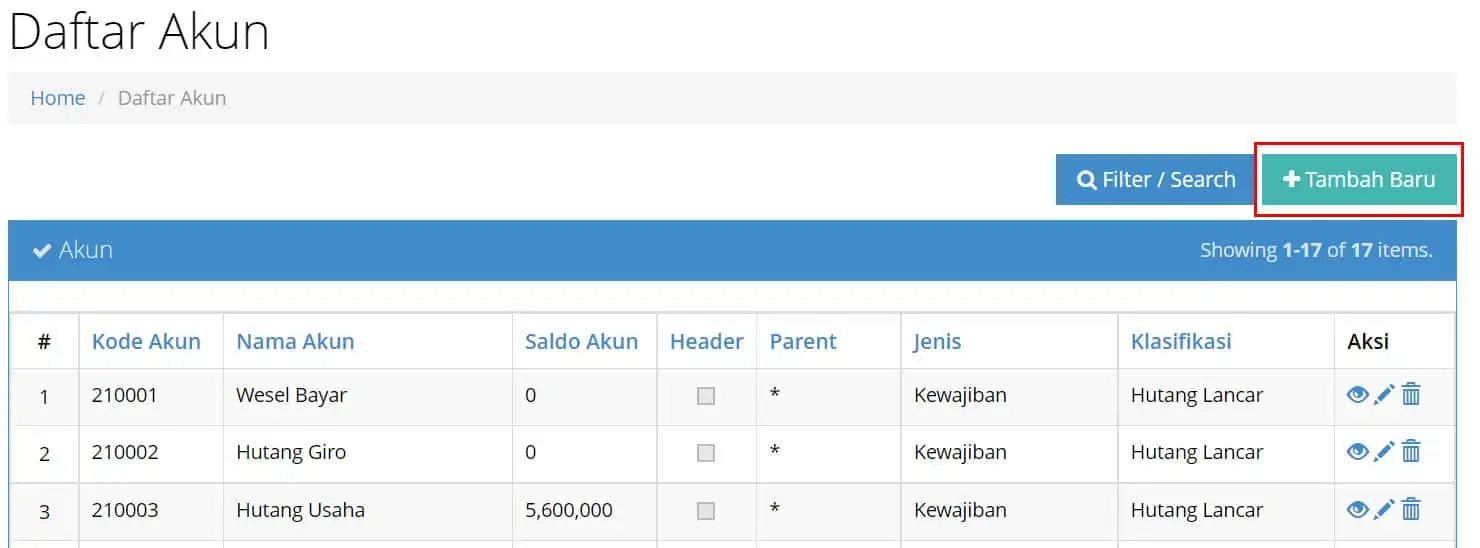This screenshot has height=548, width=1480.
Task: Open the Filter / Search panel
Action: (1155, 180)
